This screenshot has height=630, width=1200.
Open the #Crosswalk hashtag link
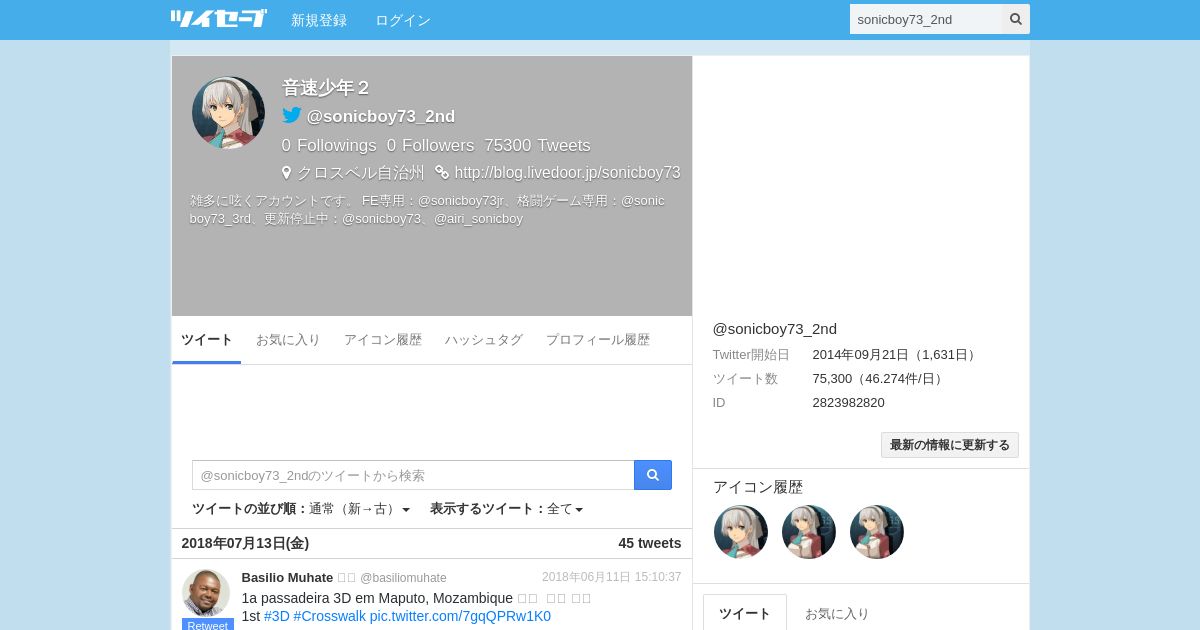coord(329,616)
